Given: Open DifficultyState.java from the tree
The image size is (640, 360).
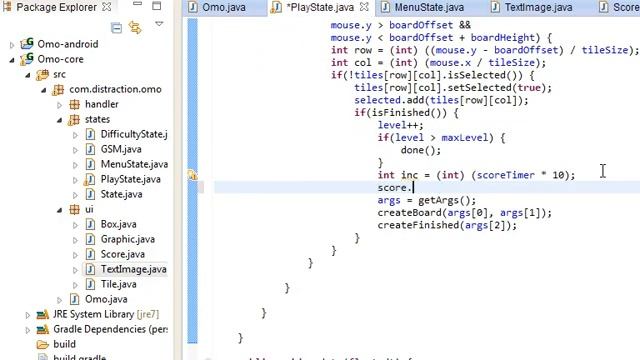Looking at the screenshot, I should 134,134.
